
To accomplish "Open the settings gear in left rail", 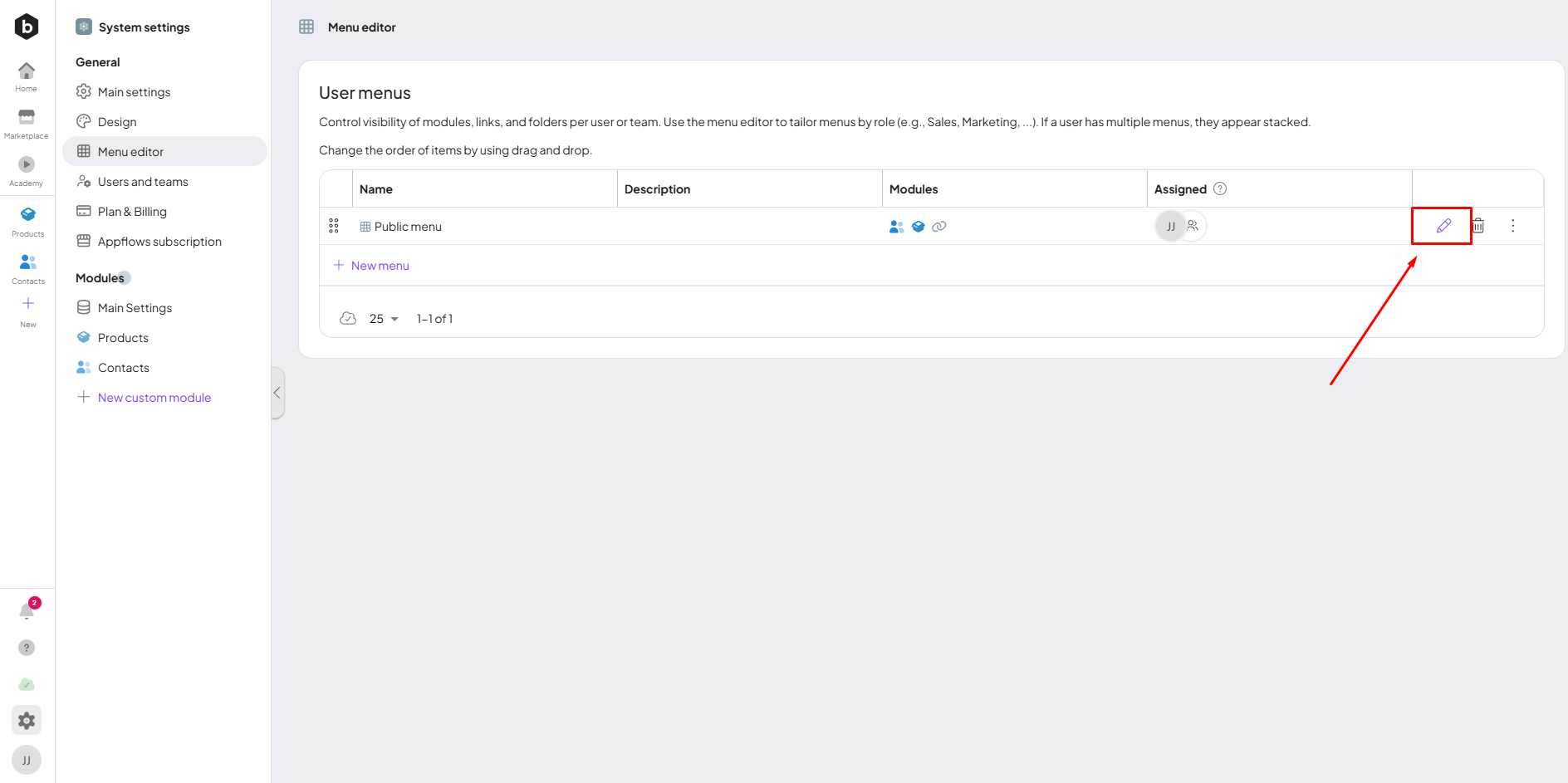I will pos(27,720).
